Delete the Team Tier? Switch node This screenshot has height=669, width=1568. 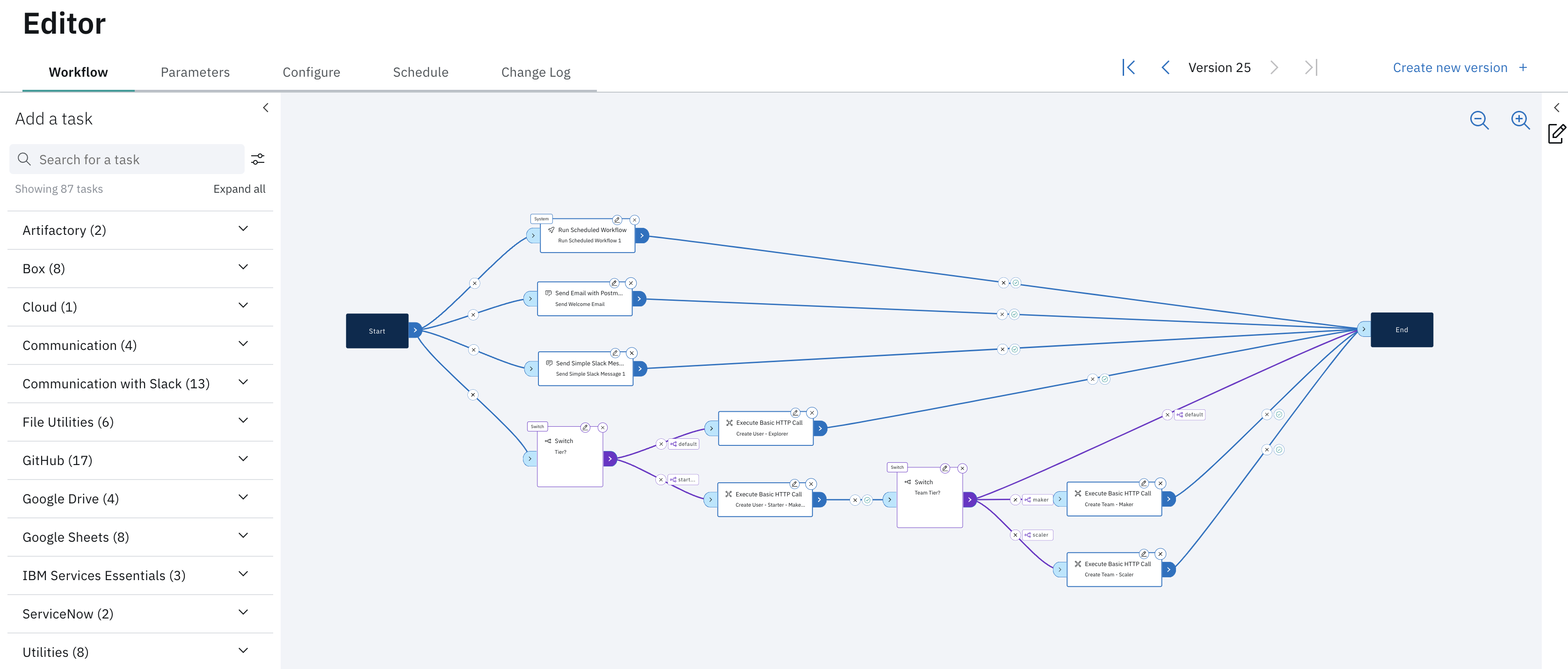pyautogui.click(x=962, y=468)
